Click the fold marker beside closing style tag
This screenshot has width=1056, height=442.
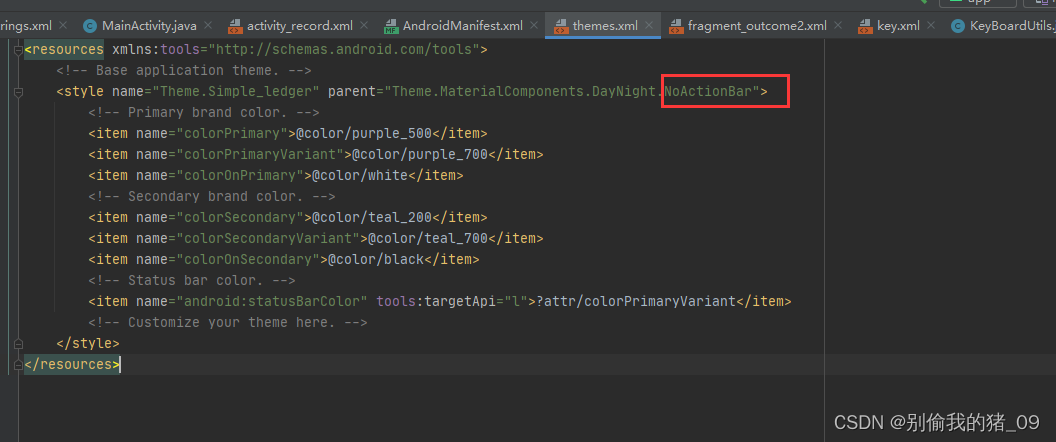pos(18,342)
